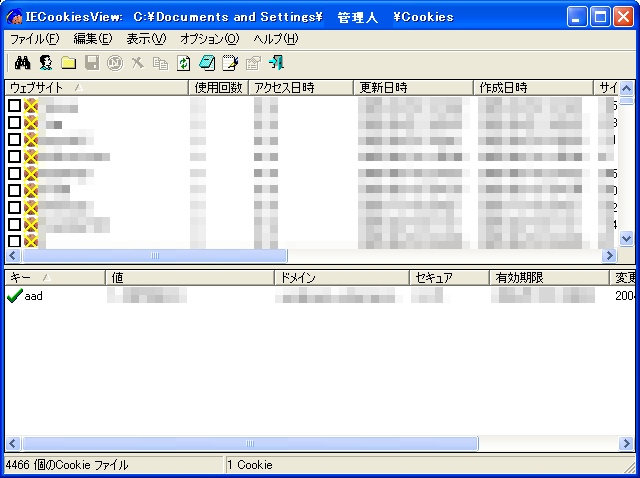
Task: Sort by the アクセス日時 column header
Action: click(x=301, y=87)
